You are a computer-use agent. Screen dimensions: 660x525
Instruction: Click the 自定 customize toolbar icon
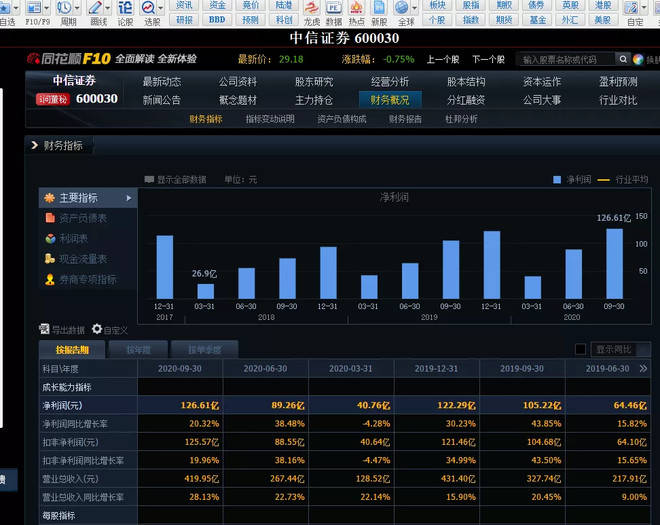[x=631, y=8]
